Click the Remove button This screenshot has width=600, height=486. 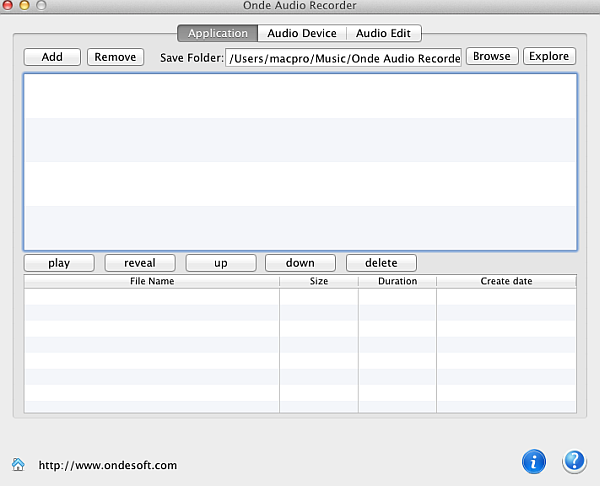pos(115,57)
